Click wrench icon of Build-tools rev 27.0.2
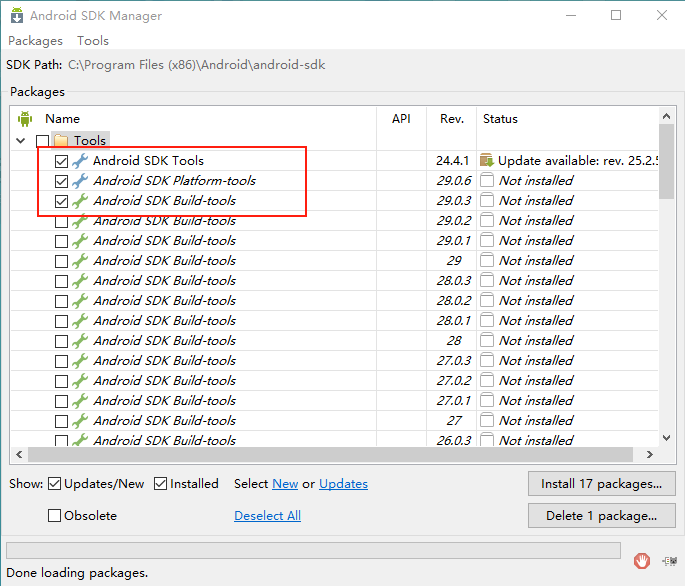This screenshot has height=586, width=685. (x=80, y=381)
